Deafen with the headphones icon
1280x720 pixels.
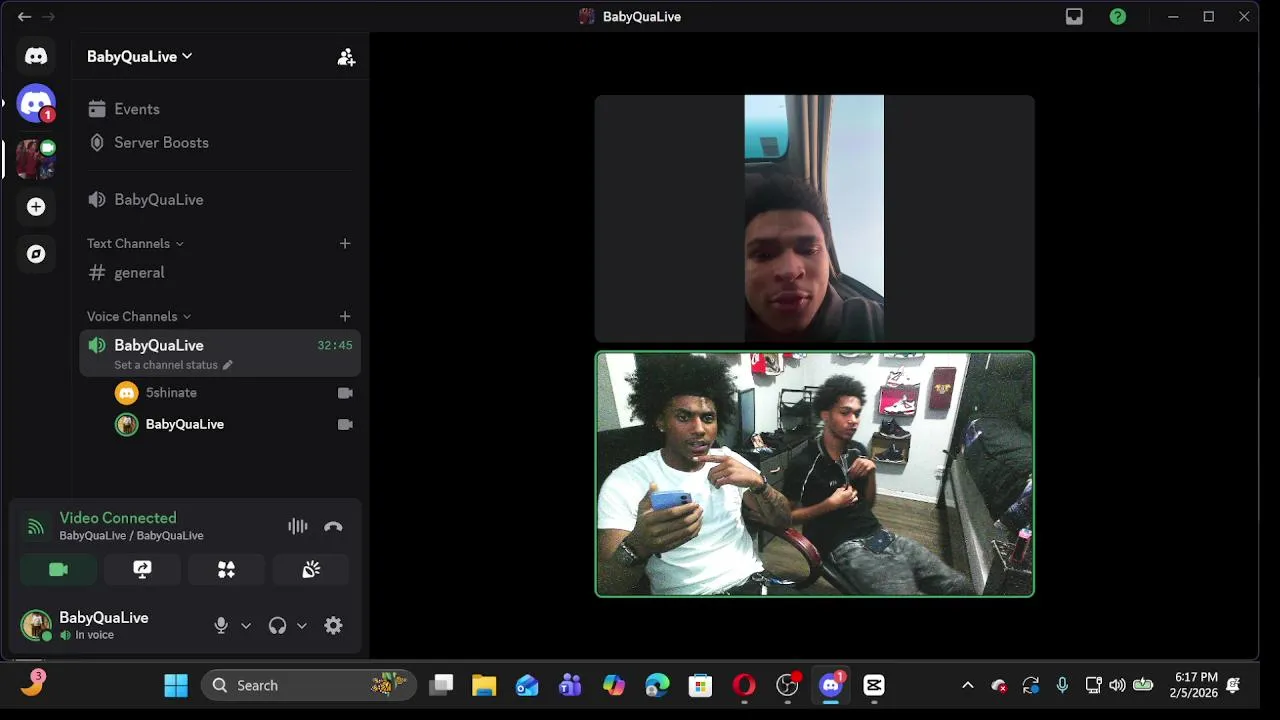point(277,625)
